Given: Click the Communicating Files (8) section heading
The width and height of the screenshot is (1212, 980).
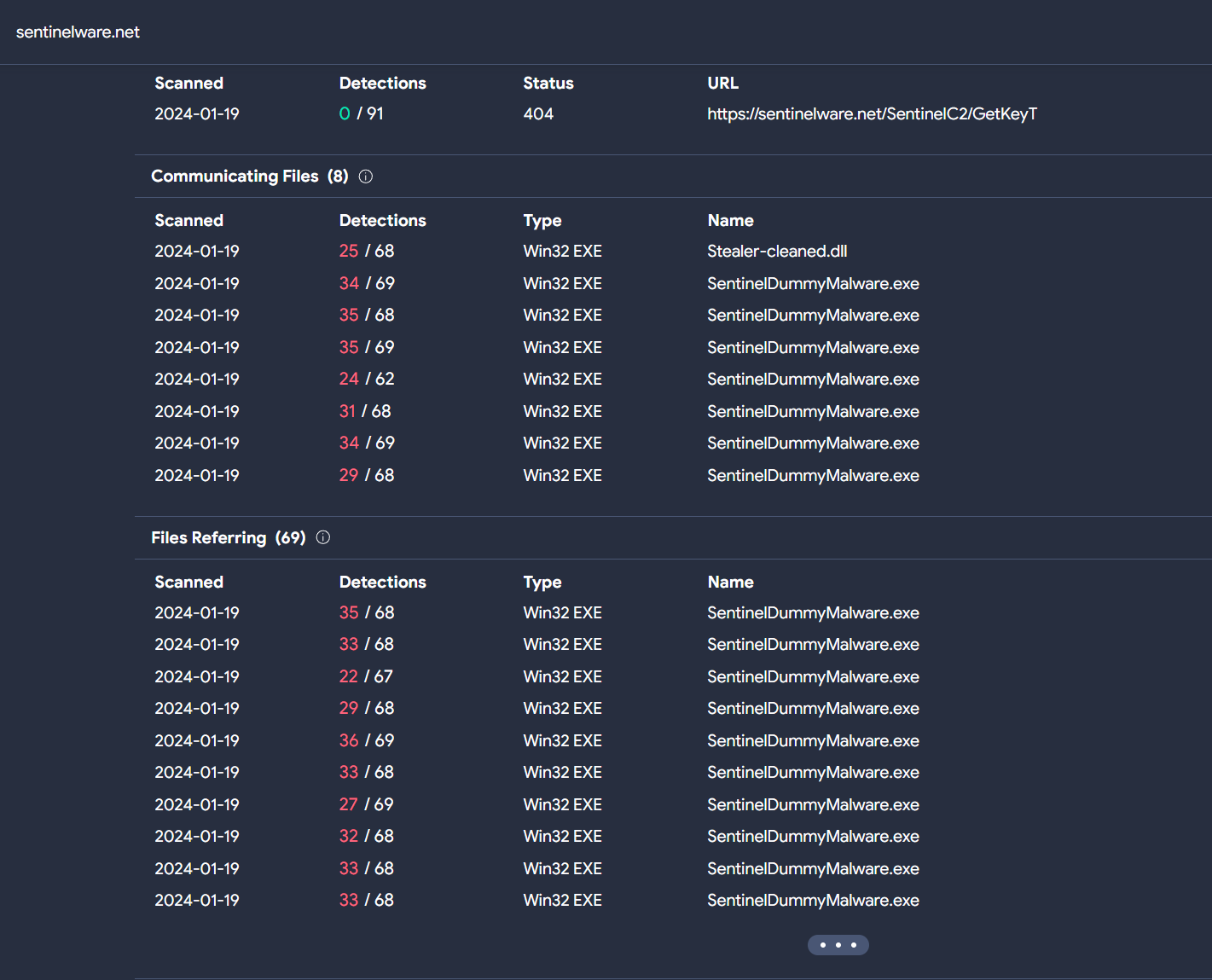Looking at the screenshot, I should point(249,177).
